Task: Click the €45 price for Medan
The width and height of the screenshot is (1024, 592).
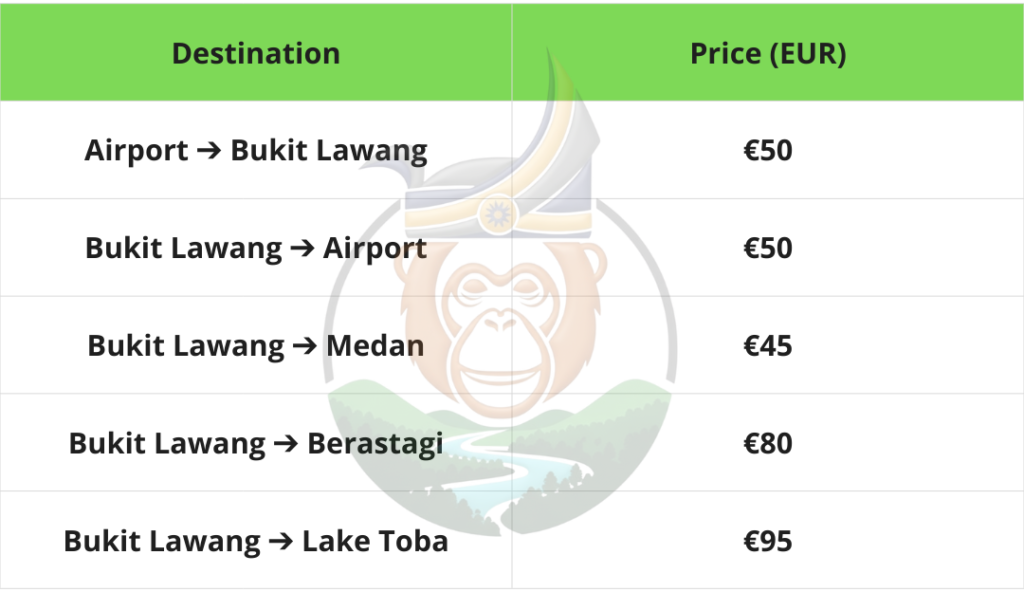Action: coord(768,346)
